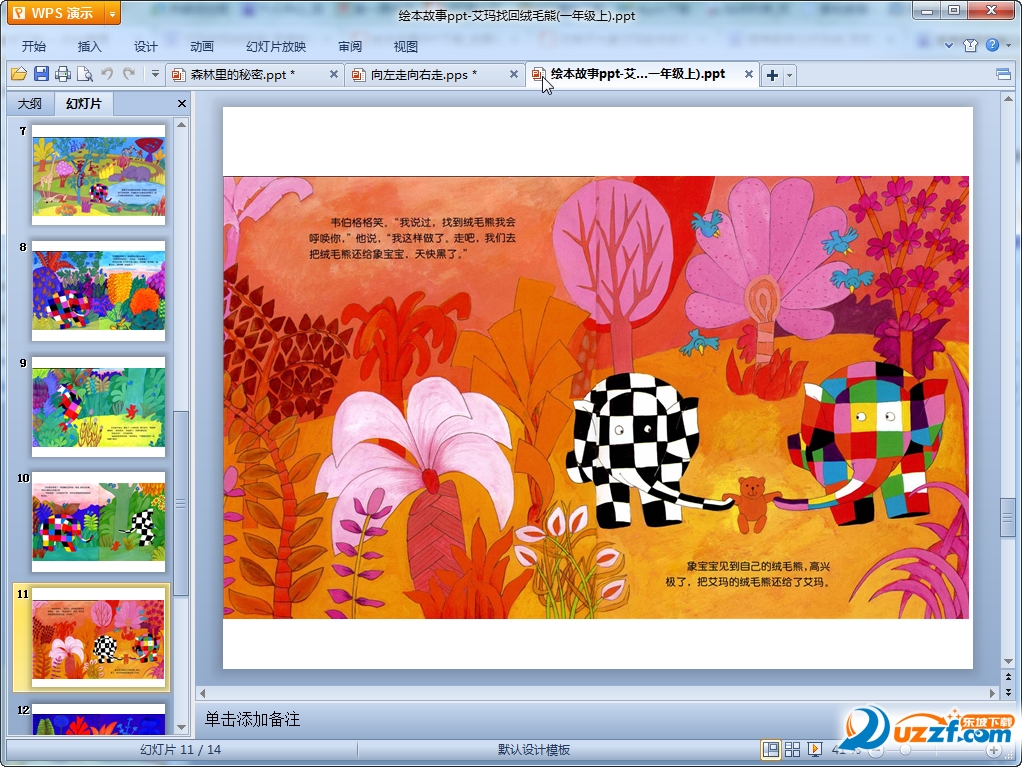Click the 幻灯片 11 / 14 status indicator
1022x767 pixels.
pyautogui.click(x=181, y=750)
